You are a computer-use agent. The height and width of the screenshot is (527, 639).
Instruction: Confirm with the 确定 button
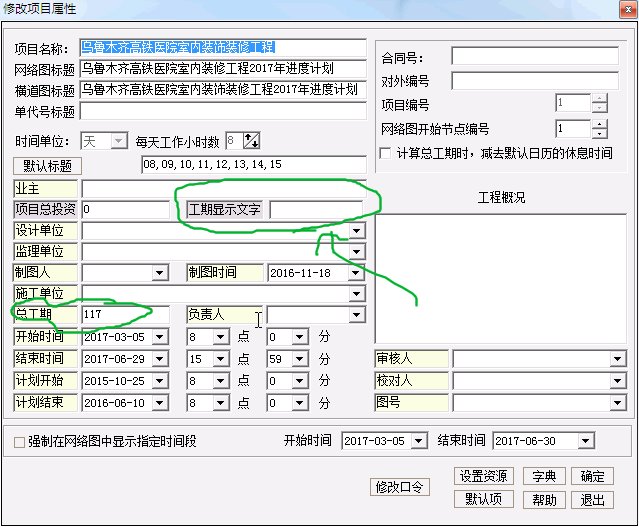point(592,476)
